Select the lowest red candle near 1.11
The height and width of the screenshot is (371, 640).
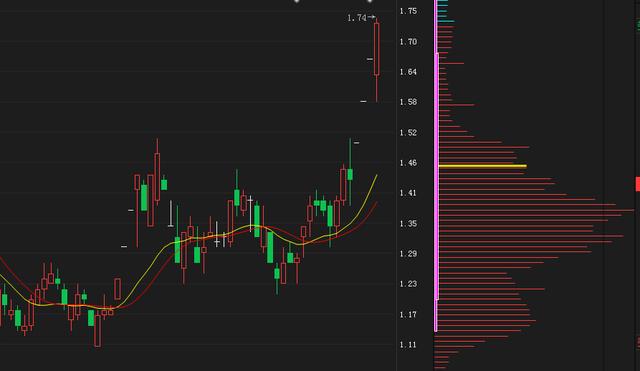coord(98,330)
